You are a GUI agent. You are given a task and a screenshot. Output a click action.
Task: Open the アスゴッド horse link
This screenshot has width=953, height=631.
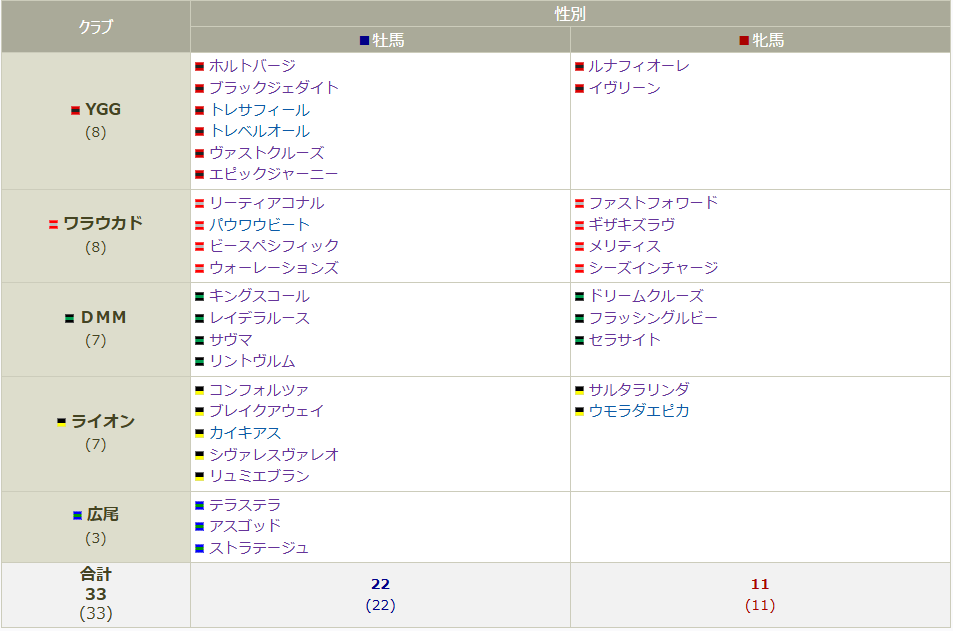pyautogui.click(x=245, y=526)
